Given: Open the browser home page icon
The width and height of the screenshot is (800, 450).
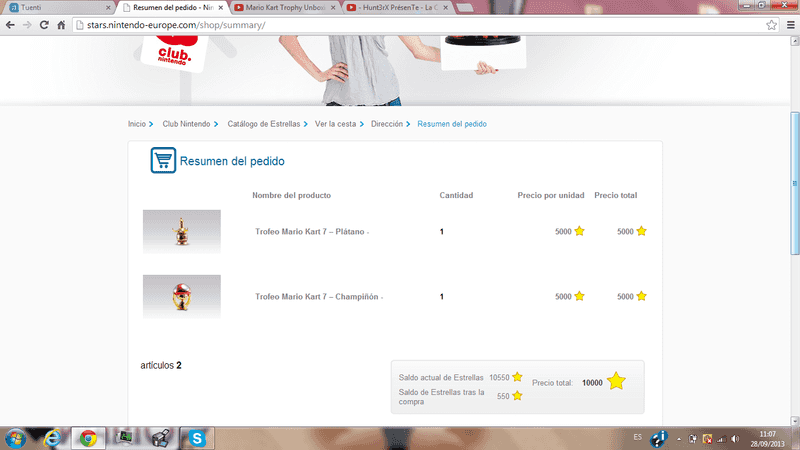Looking at the screenshot, I should click(61, 25).
